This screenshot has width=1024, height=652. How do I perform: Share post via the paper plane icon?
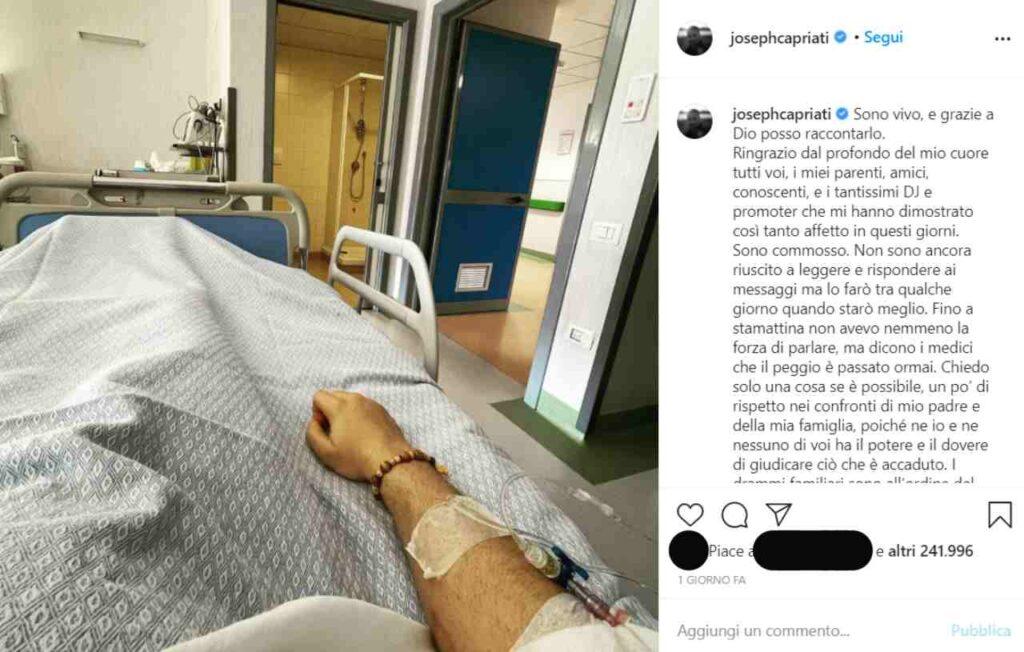(778, 514)
